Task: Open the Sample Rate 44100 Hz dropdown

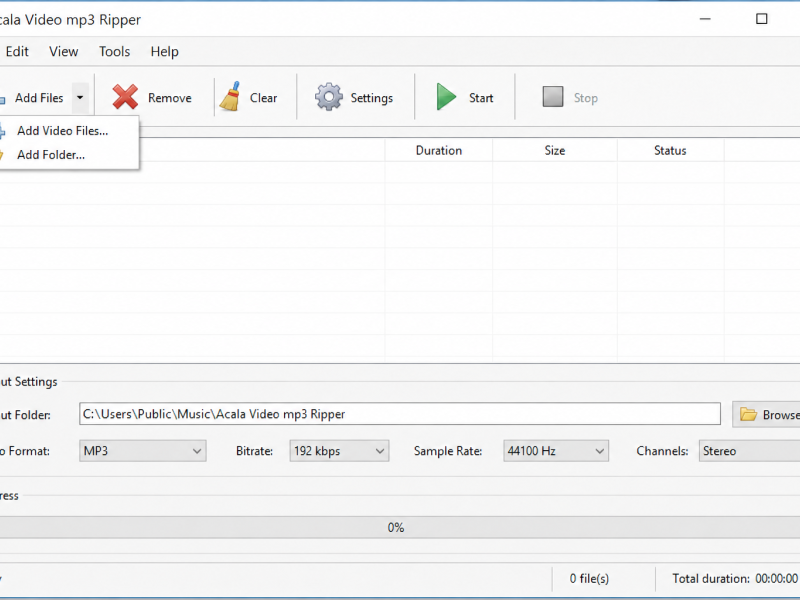Action: point(556,451)
